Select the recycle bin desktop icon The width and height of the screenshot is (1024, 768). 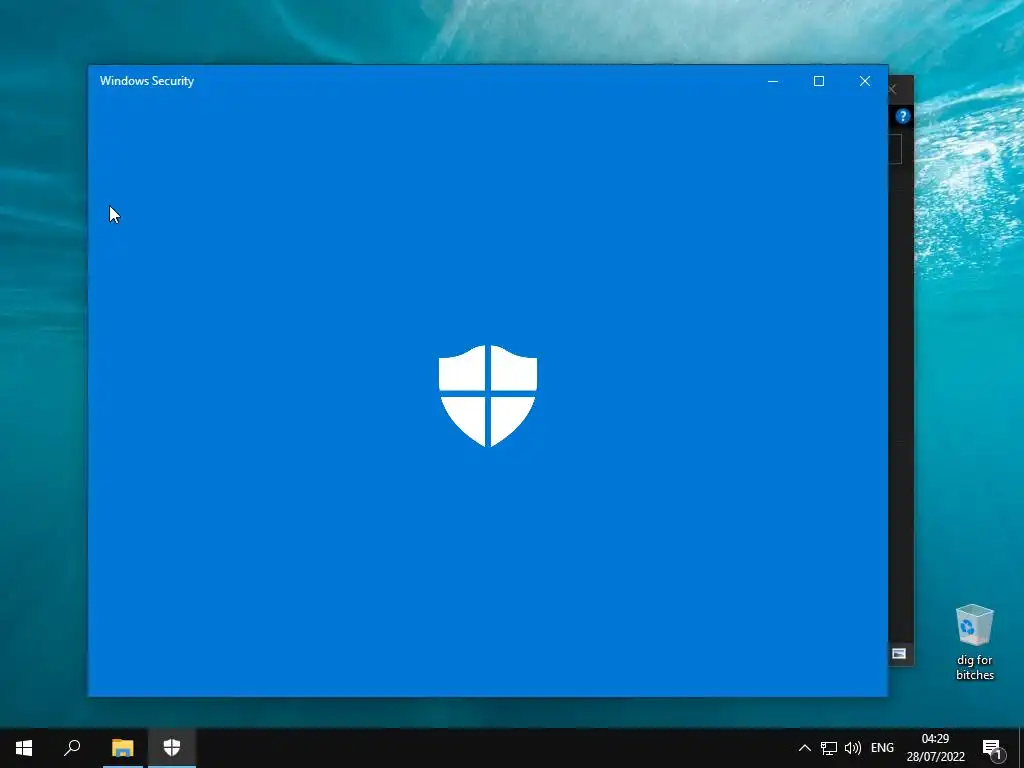(x=974, y=643)
